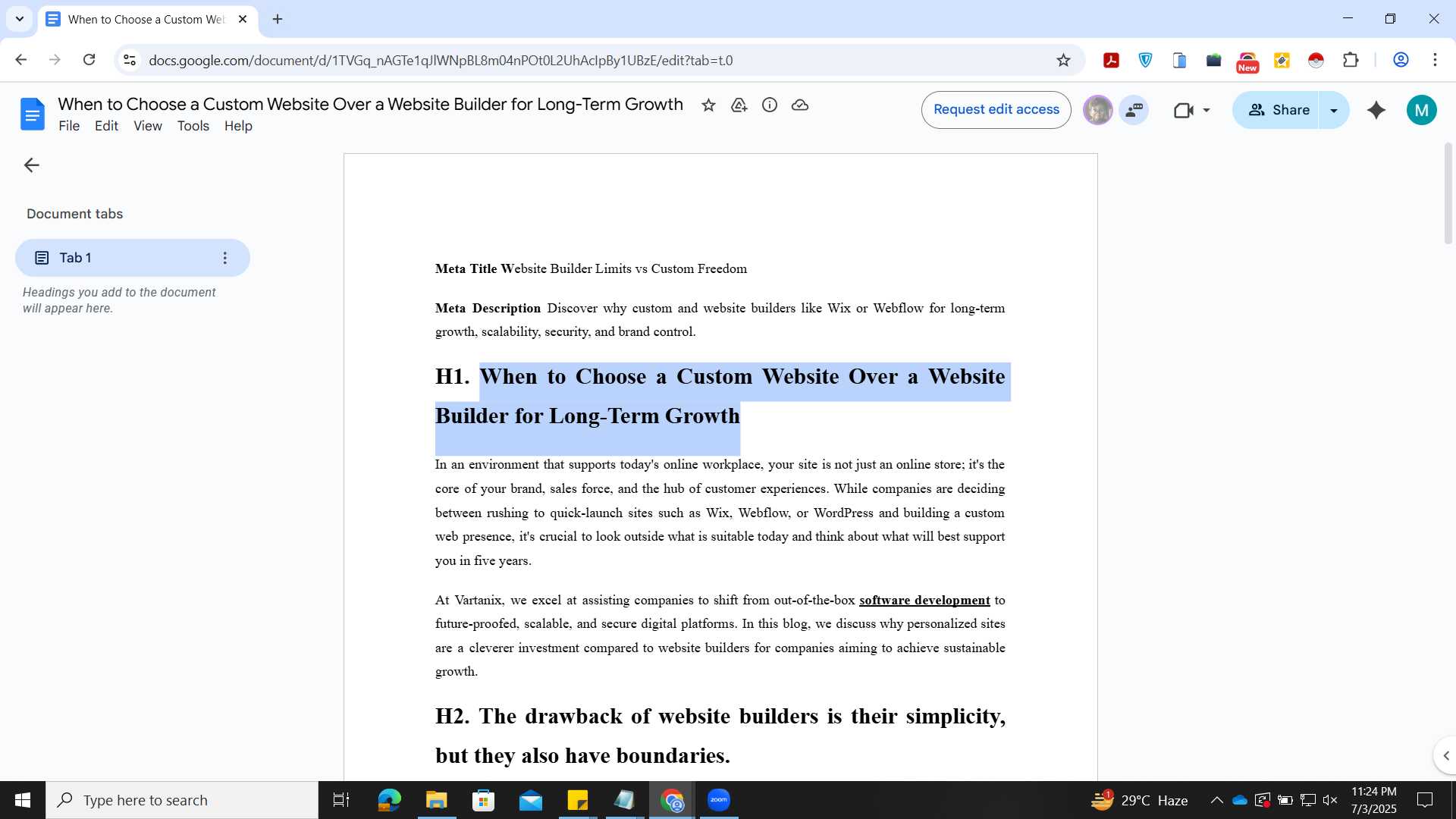Image resolution: width=1456 pixels, height=819 pixels.
Task: Open Task View on the taskbar
Action: click(x=341, y=800)
